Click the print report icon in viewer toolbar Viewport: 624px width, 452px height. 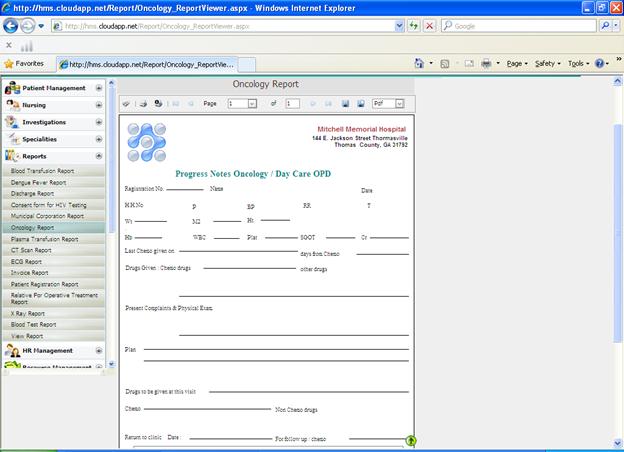pyautogui.click(x=143, y=103)
